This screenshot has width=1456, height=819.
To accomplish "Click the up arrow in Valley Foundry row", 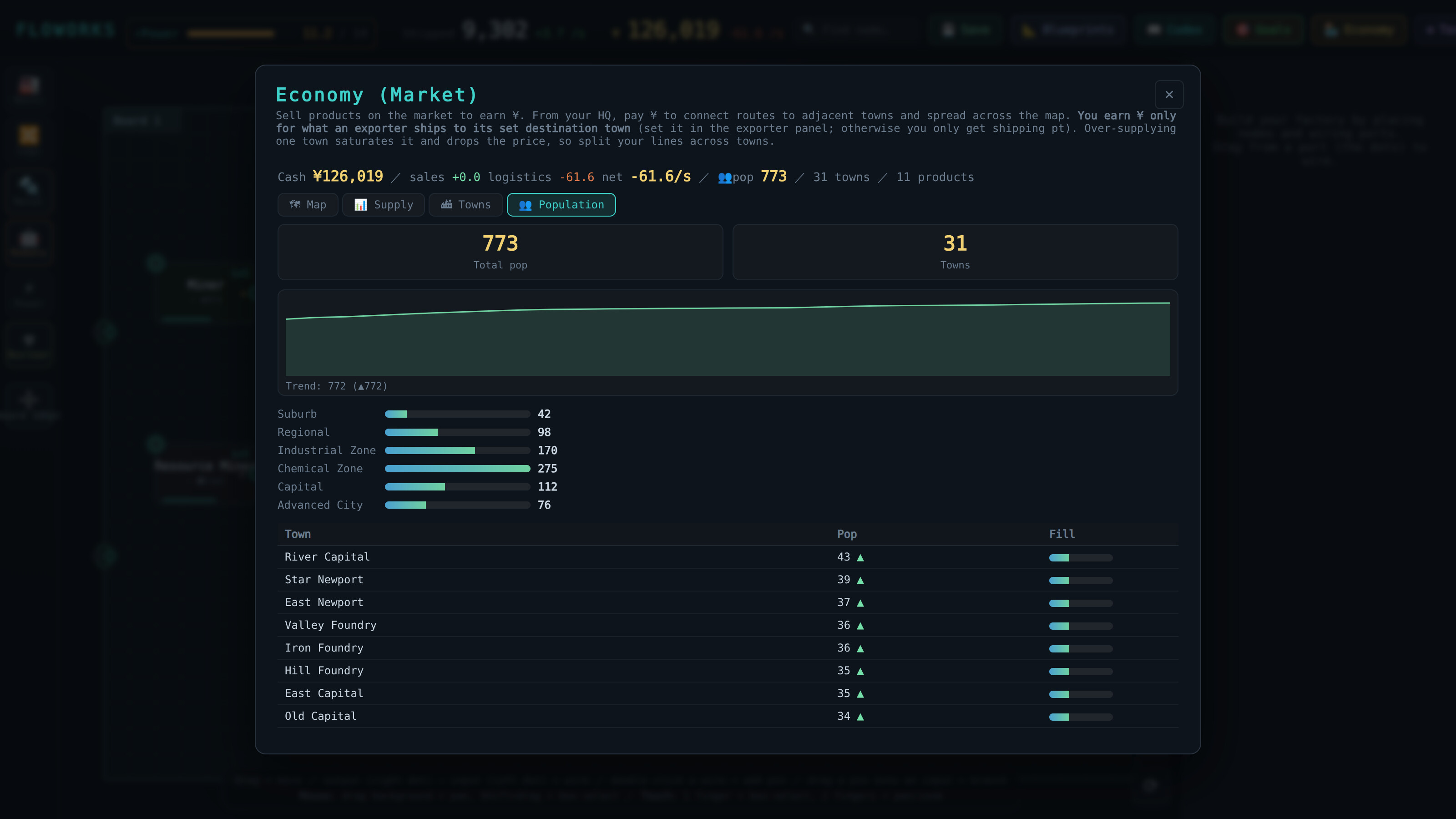I will (860, 626).
